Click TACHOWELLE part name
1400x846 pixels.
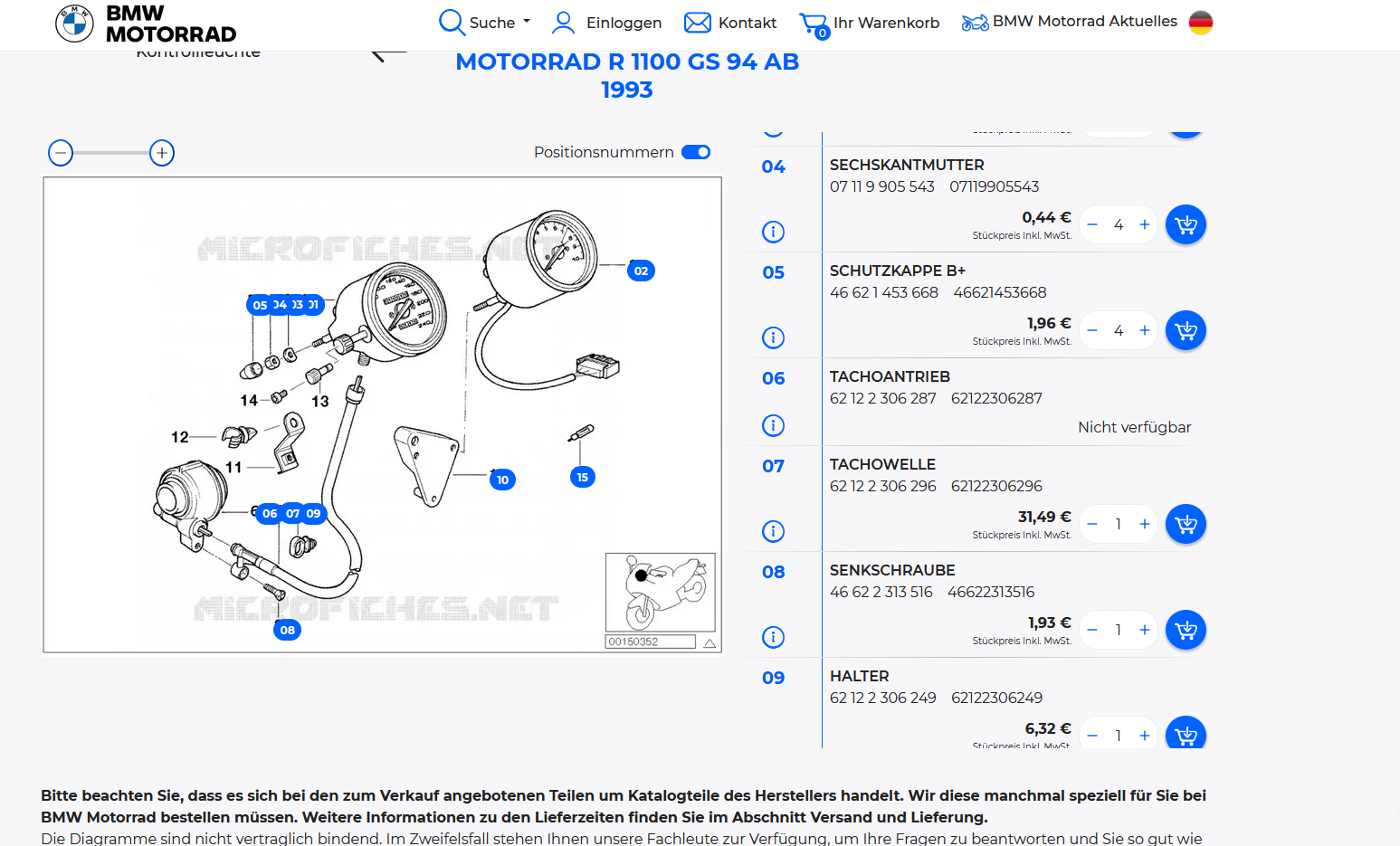tap(882, 464)
